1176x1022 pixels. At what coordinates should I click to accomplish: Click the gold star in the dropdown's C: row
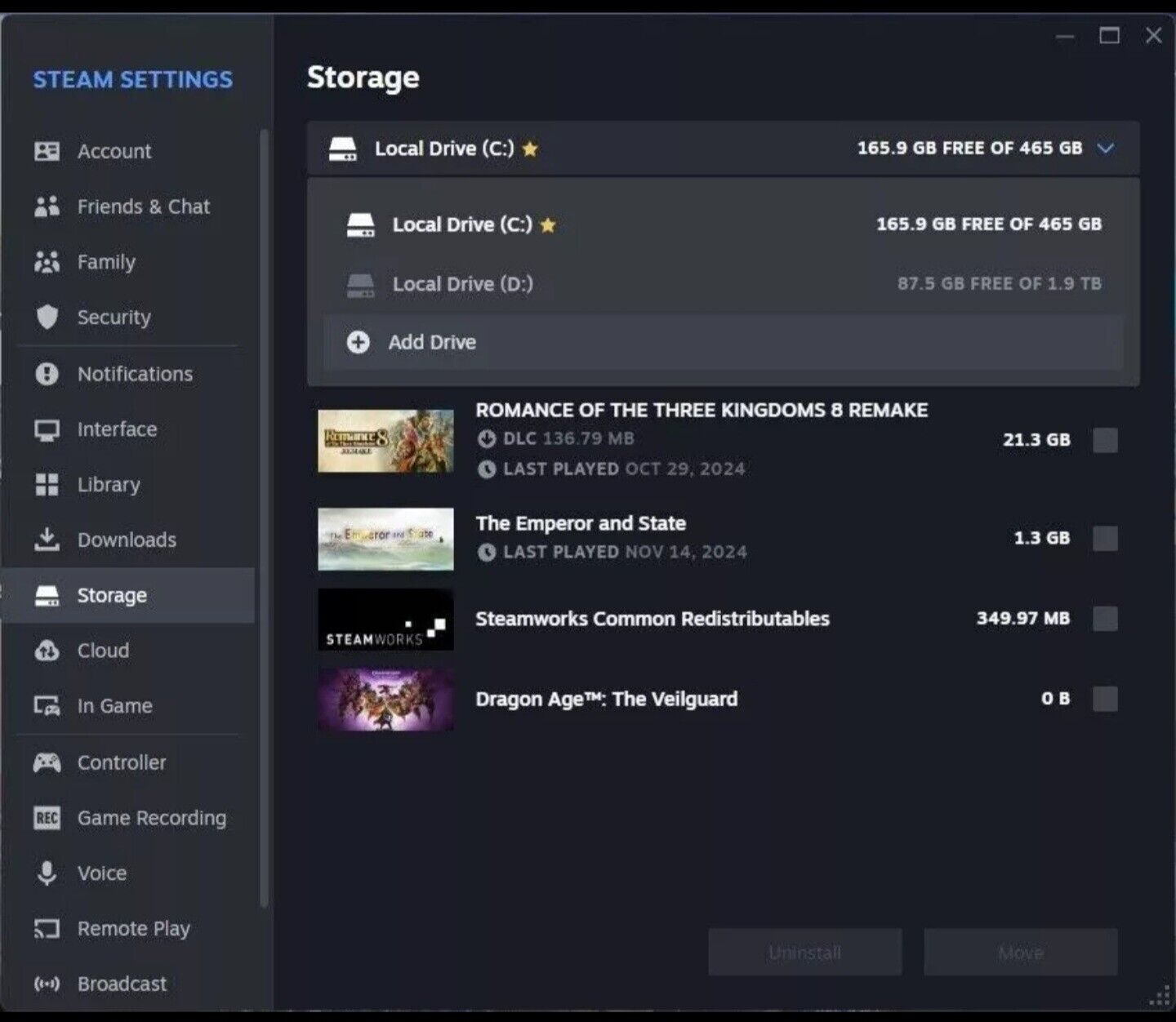click(548, 224)
